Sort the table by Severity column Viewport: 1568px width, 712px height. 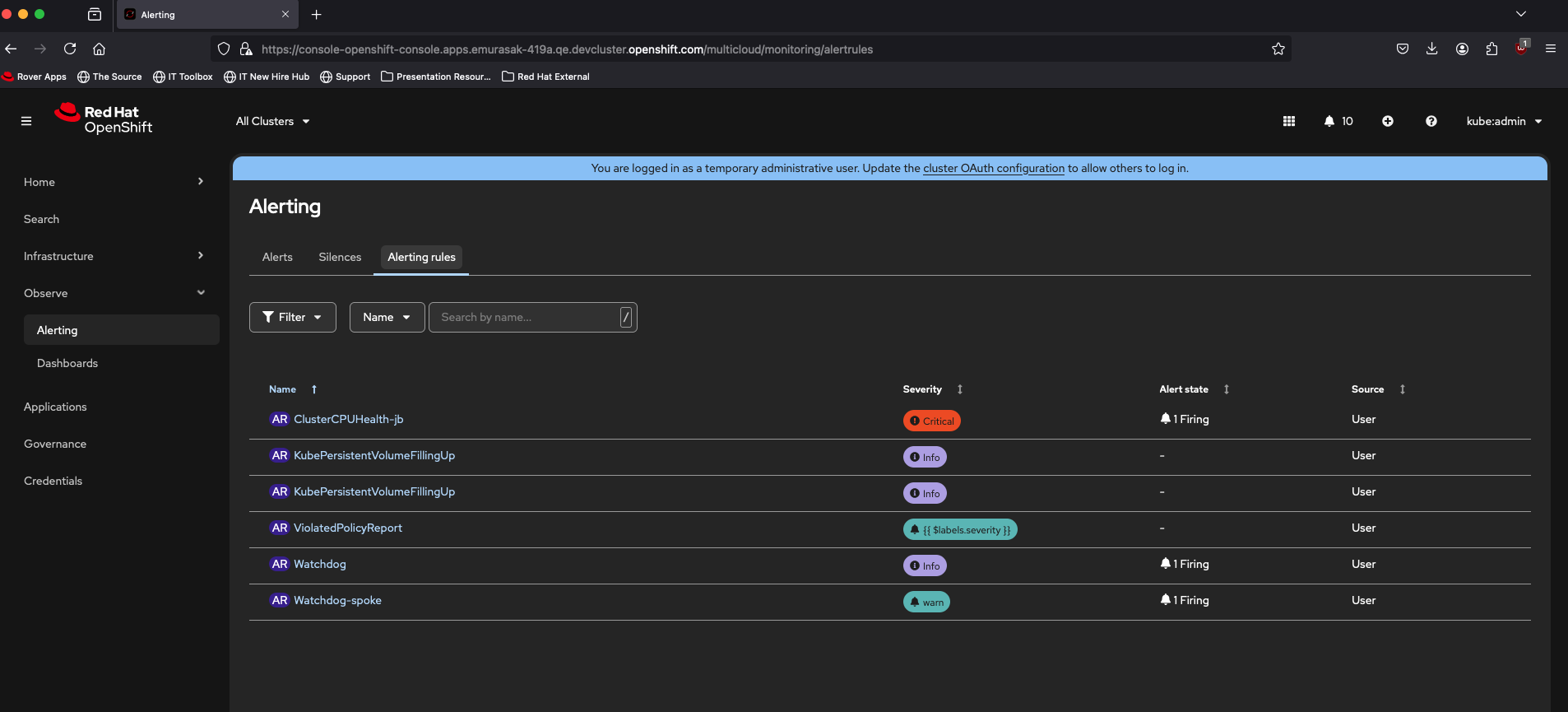[932, 389]
